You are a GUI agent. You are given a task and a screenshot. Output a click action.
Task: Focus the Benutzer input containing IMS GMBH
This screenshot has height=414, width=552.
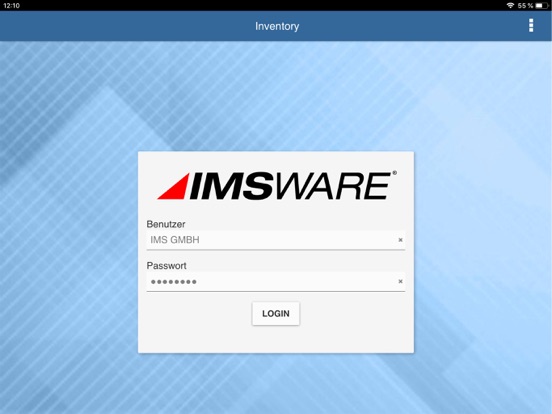click(x=276, y=240)
